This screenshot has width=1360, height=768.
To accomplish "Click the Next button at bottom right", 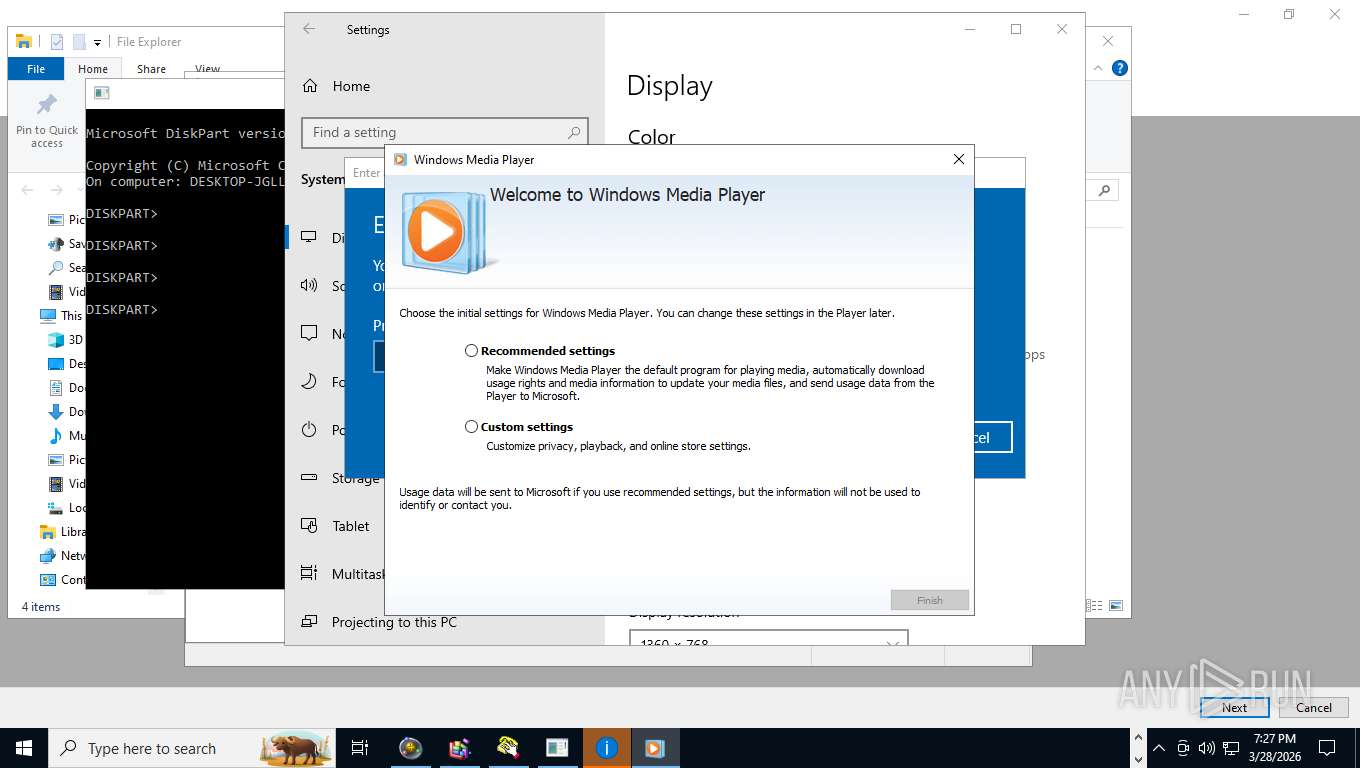I will pos(1234,707).
